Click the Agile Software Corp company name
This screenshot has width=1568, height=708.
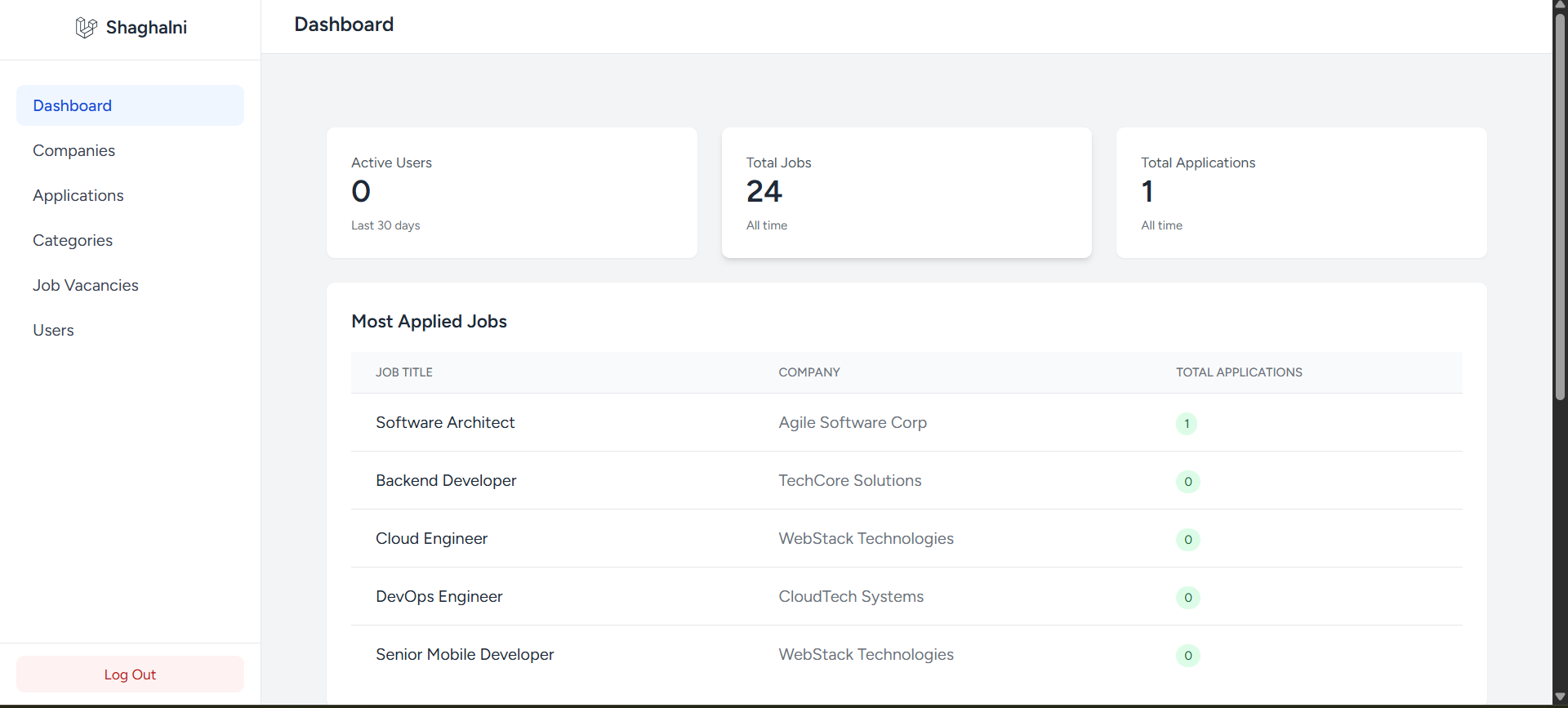(x=853, y=422)
